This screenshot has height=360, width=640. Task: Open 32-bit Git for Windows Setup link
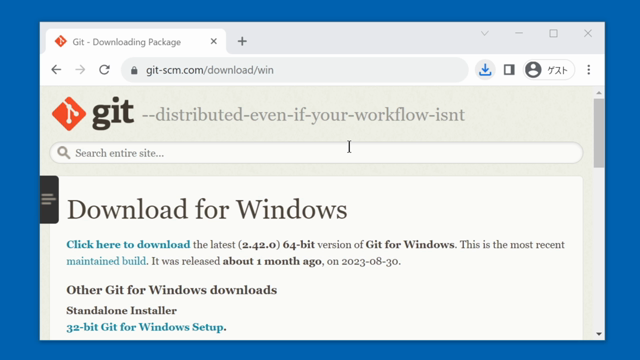[145, 327]
